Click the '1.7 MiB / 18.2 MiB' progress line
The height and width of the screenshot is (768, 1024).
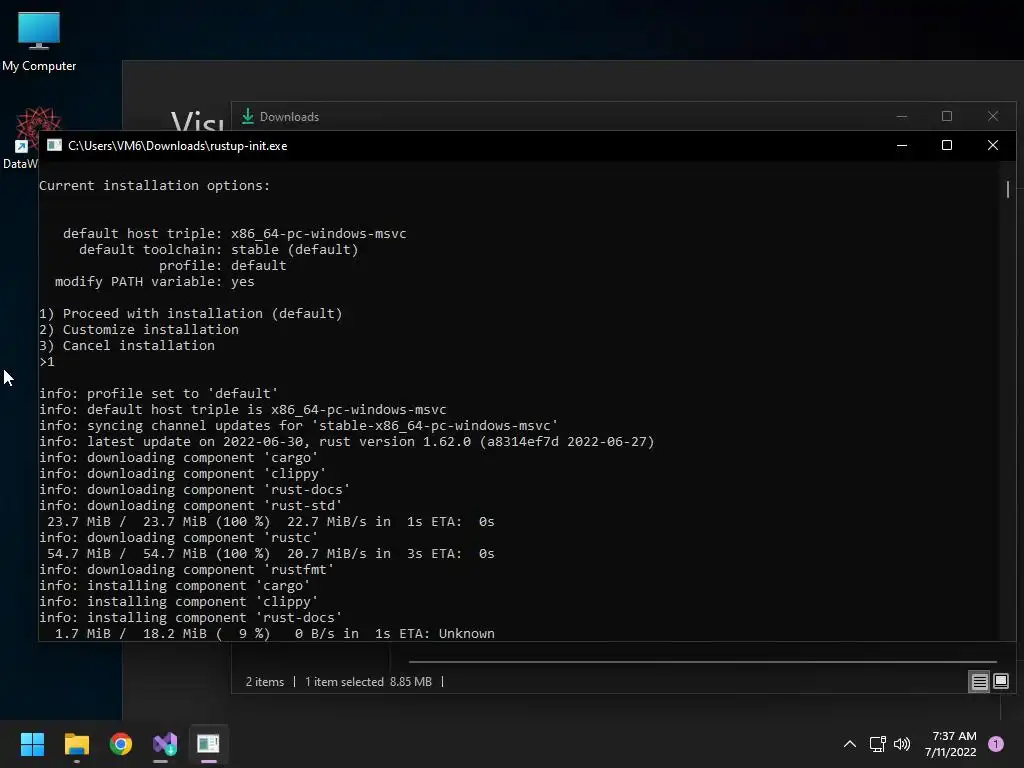coord(275,633)
